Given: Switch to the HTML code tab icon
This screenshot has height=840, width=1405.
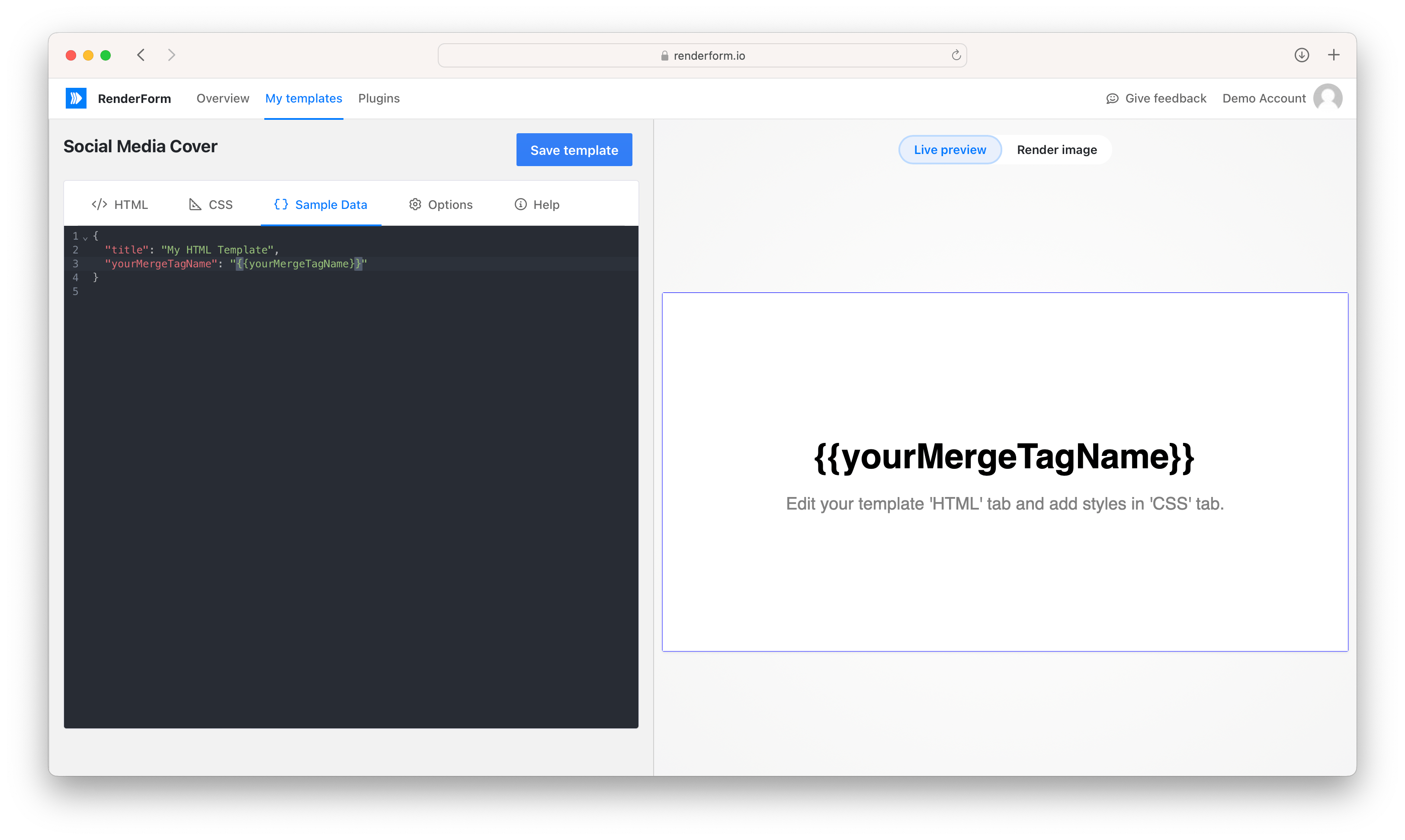Looking at the screenshot, I should click(x=99, y=204).
